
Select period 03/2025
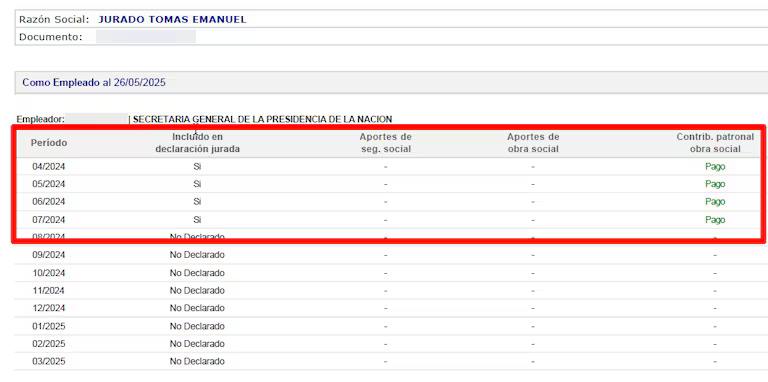coord(49,361)
